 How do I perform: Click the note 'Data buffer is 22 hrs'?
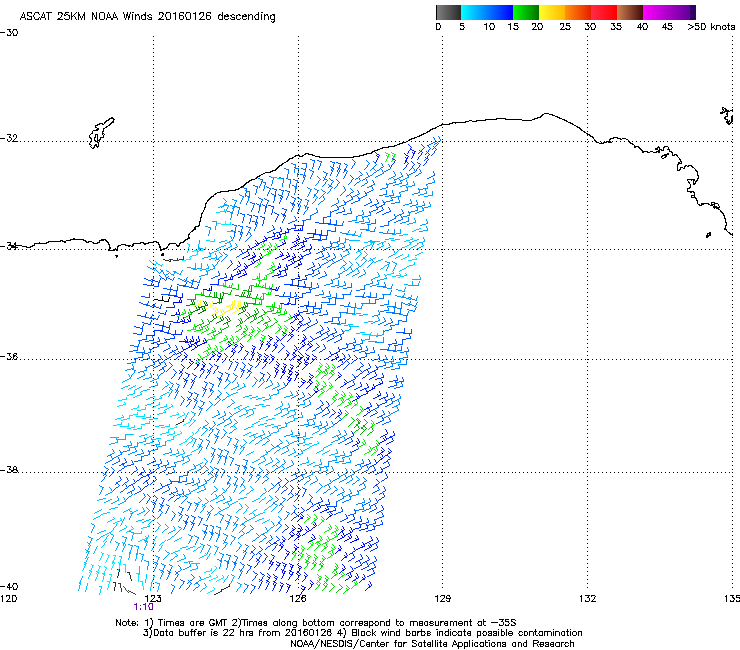(203, 633)
